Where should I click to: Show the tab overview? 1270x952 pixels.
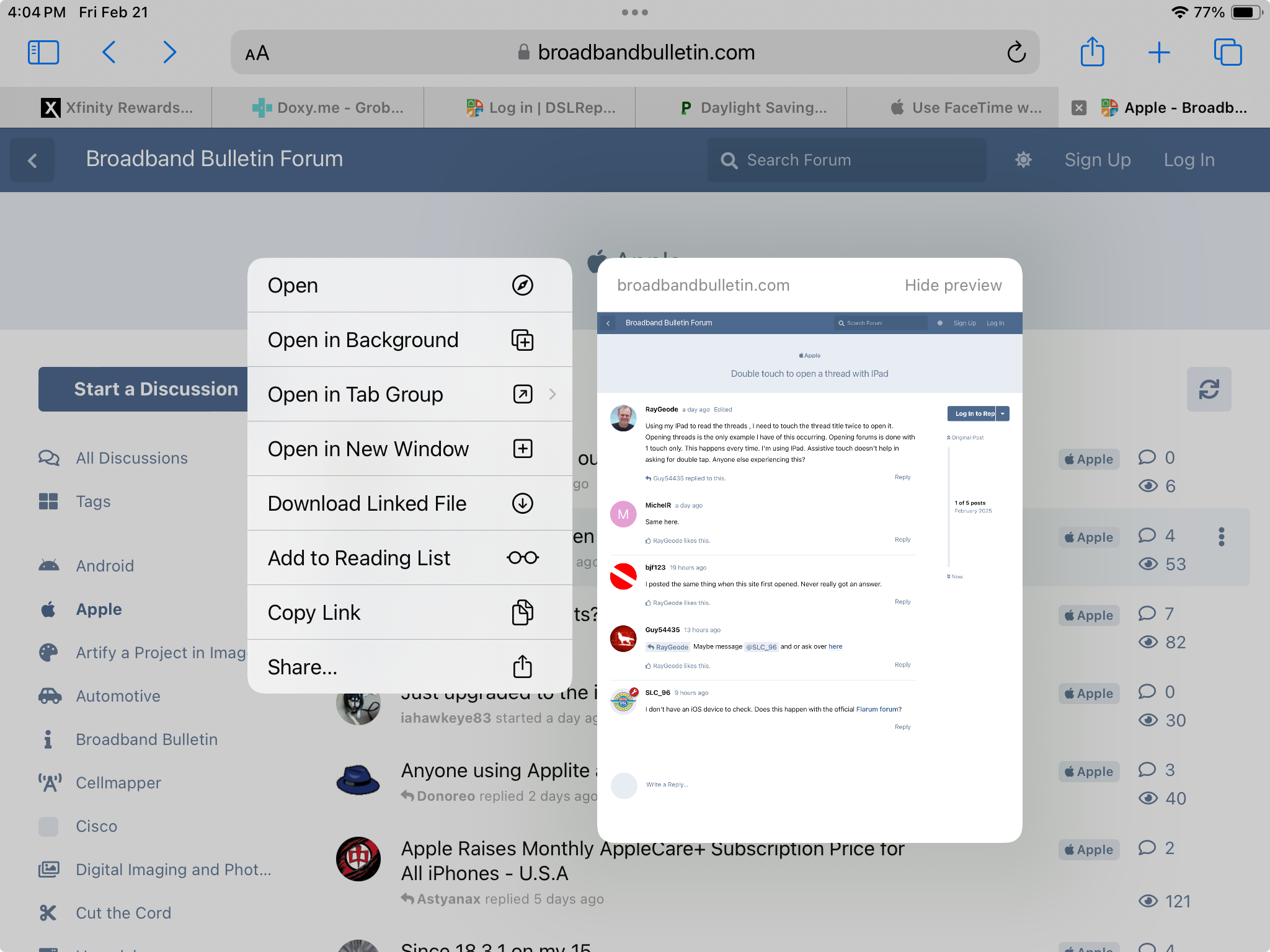(x=1228, y=53)
